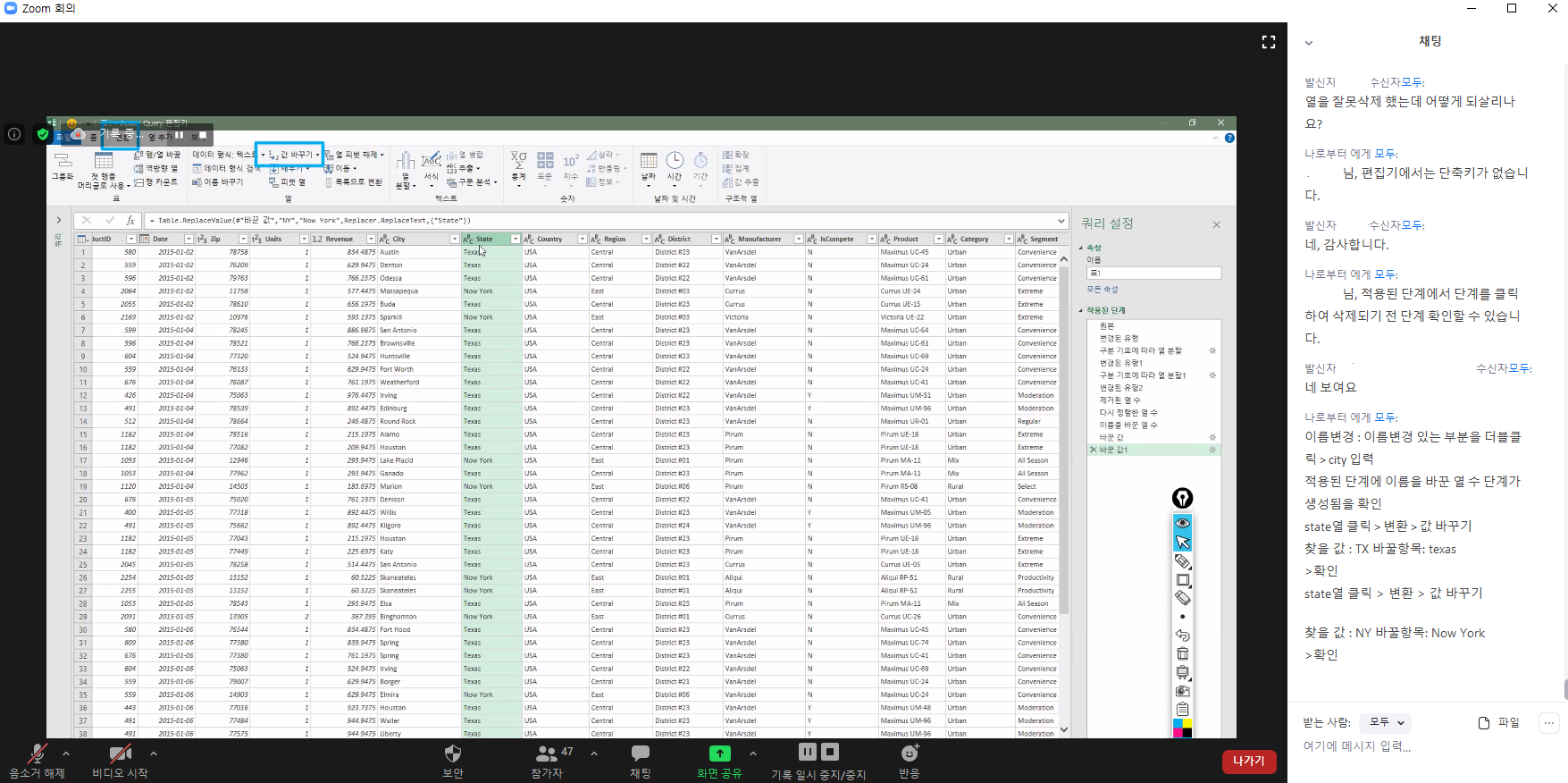The width and height of the screenshot is (1568, 783).
Task: Pause the recording from the bottom toolbar
Action: (807, 753)
